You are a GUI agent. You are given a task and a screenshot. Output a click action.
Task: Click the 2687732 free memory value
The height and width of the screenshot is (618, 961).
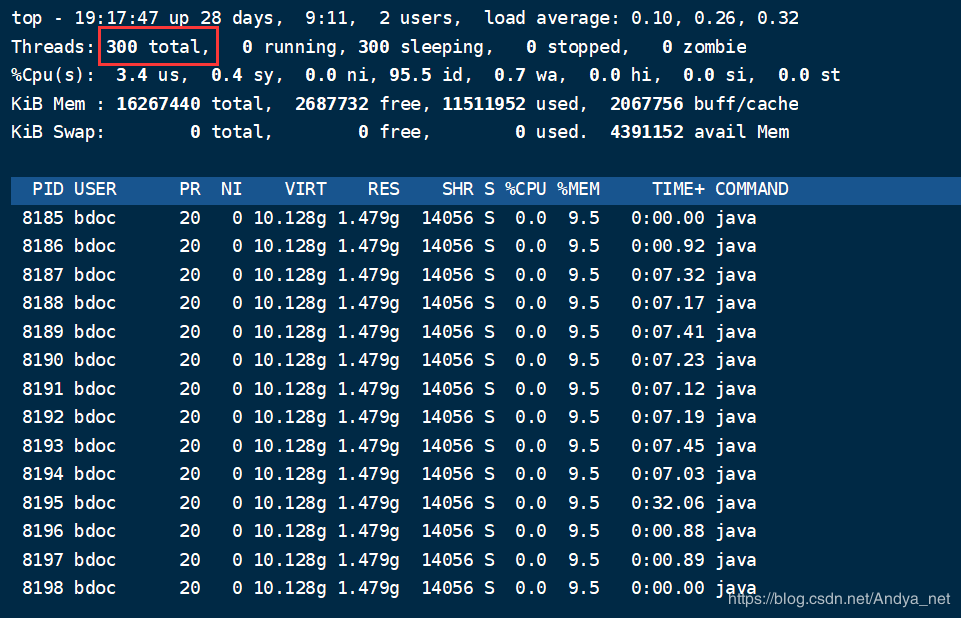pyautogui.click(x=332, y=104)
